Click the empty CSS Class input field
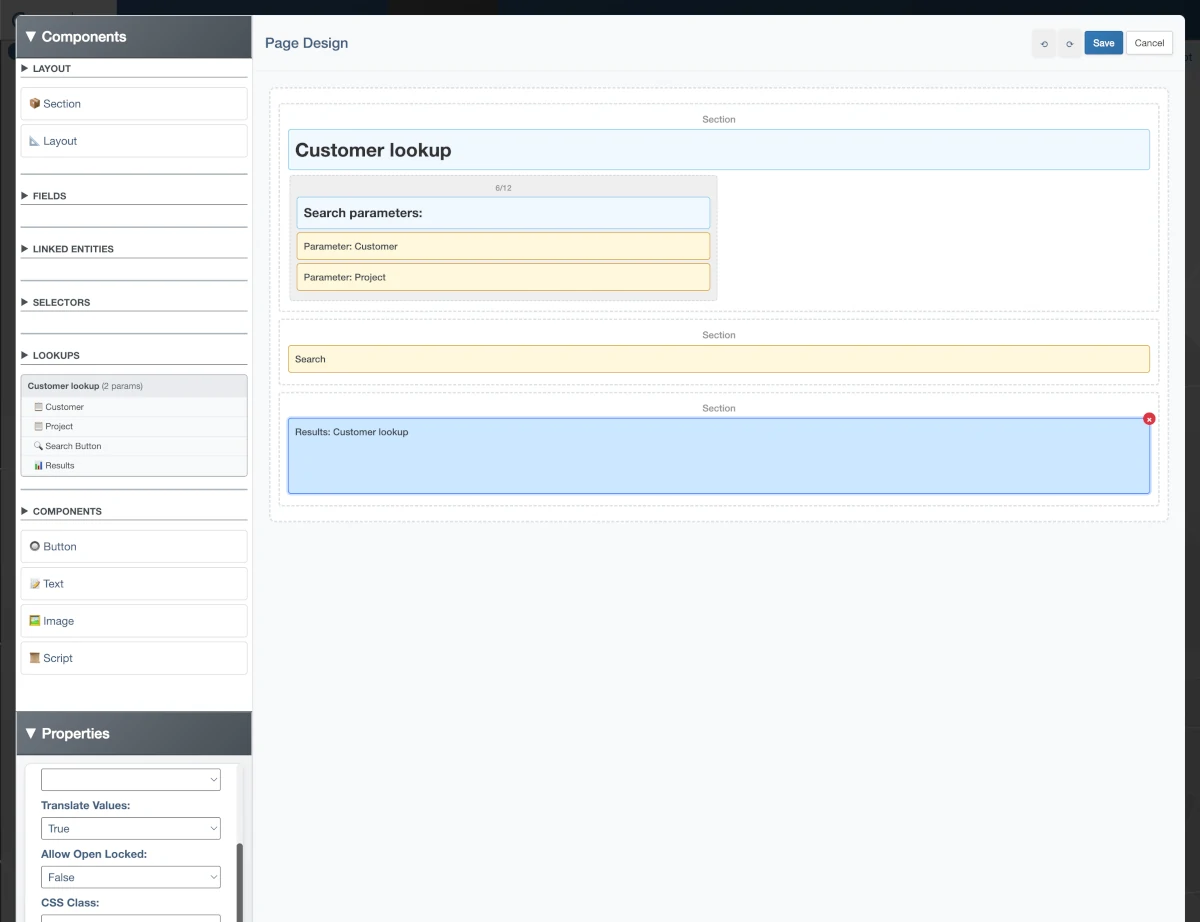 coord(130,918)
